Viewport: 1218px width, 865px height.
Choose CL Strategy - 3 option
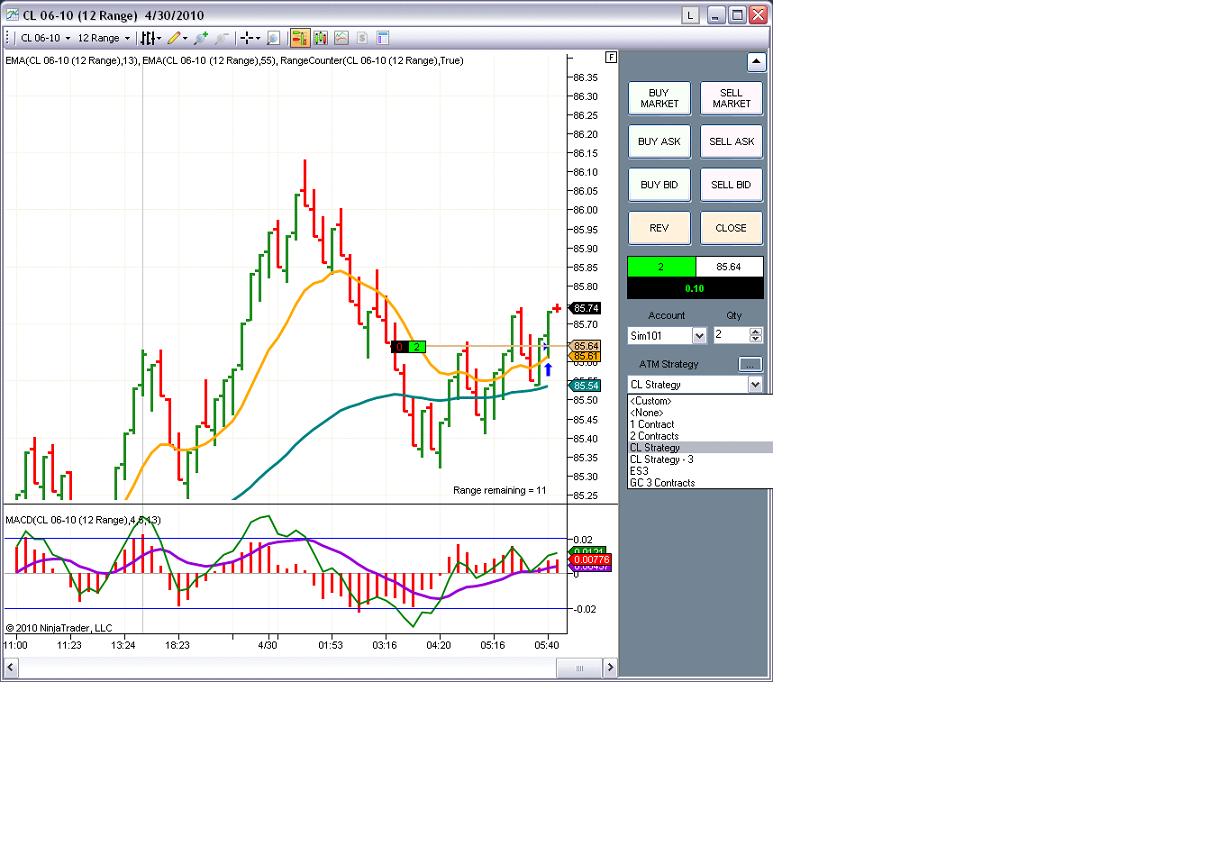click(x=700, y=459)
